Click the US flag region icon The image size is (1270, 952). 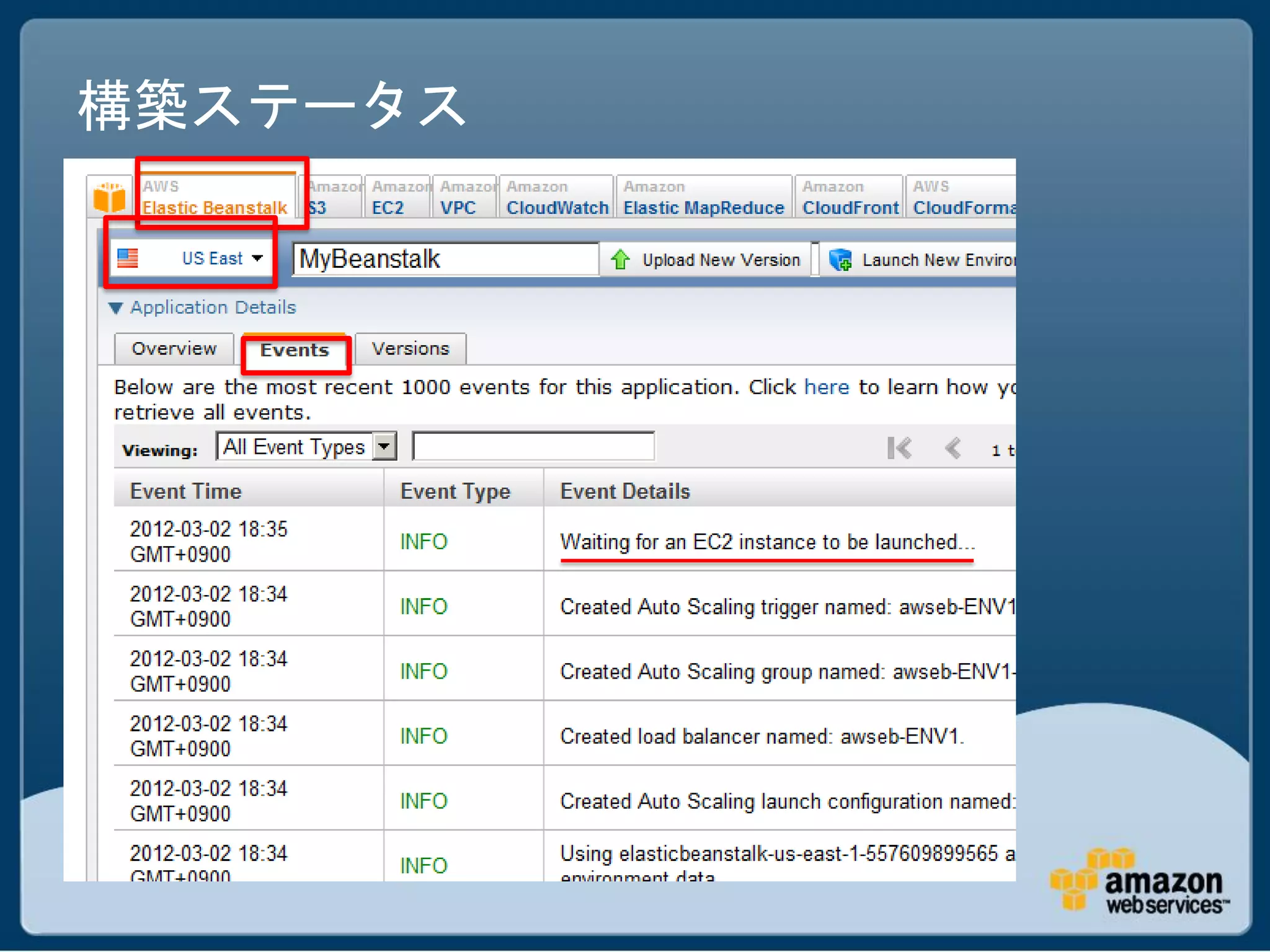click(x=128, y=258)
